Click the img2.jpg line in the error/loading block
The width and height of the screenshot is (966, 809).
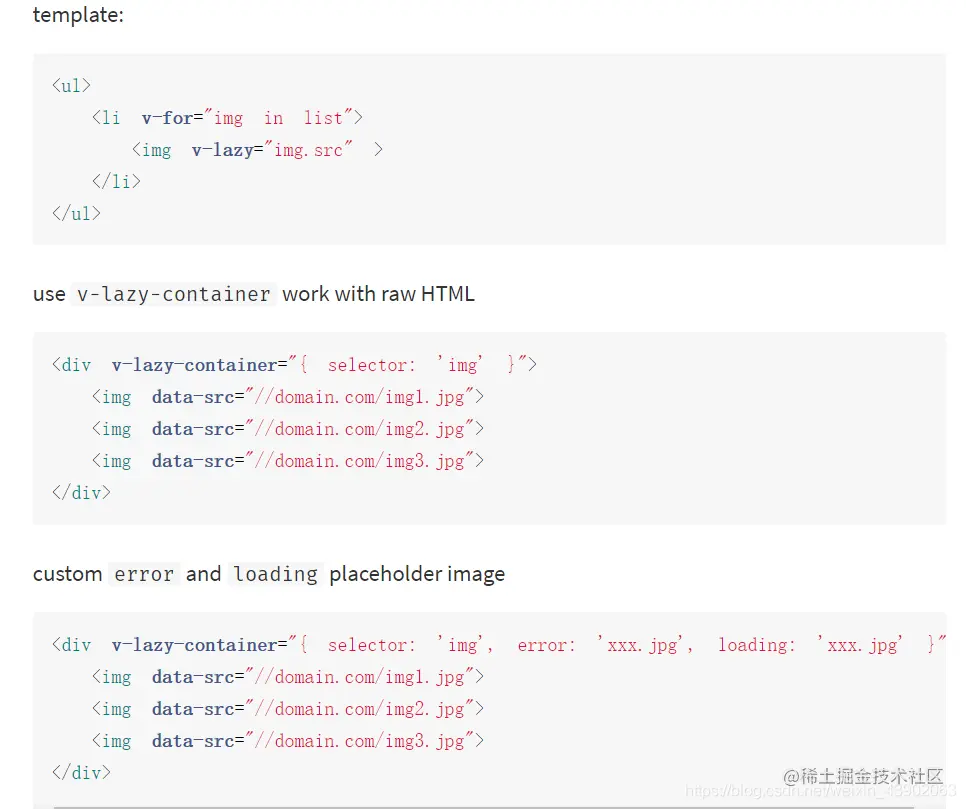click(x=288, y=709)
